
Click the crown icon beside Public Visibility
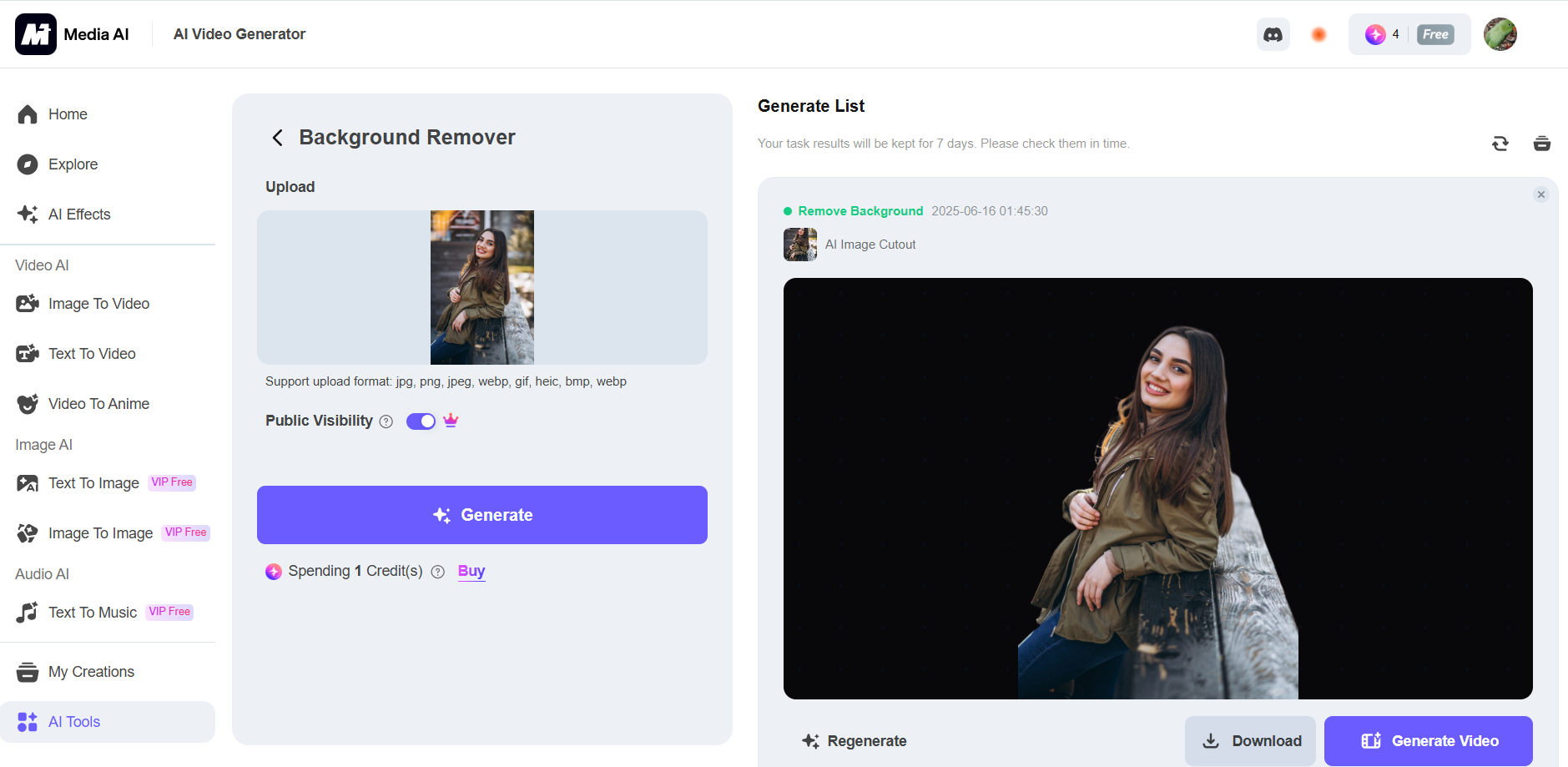pyautogui.click(x=450, y=421)
